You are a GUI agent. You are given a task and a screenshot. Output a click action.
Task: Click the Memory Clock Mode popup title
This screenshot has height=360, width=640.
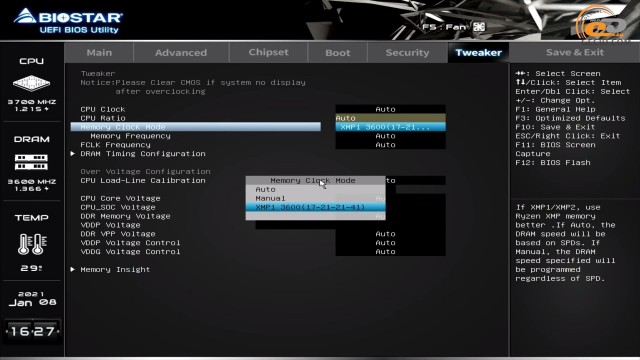tap(313, 180)
